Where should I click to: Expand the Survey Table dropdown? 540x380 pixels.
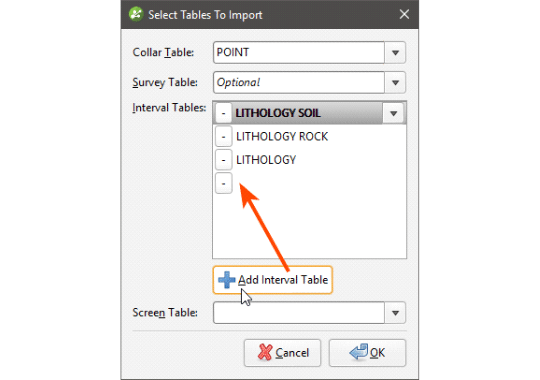click(x=395, y=83)
